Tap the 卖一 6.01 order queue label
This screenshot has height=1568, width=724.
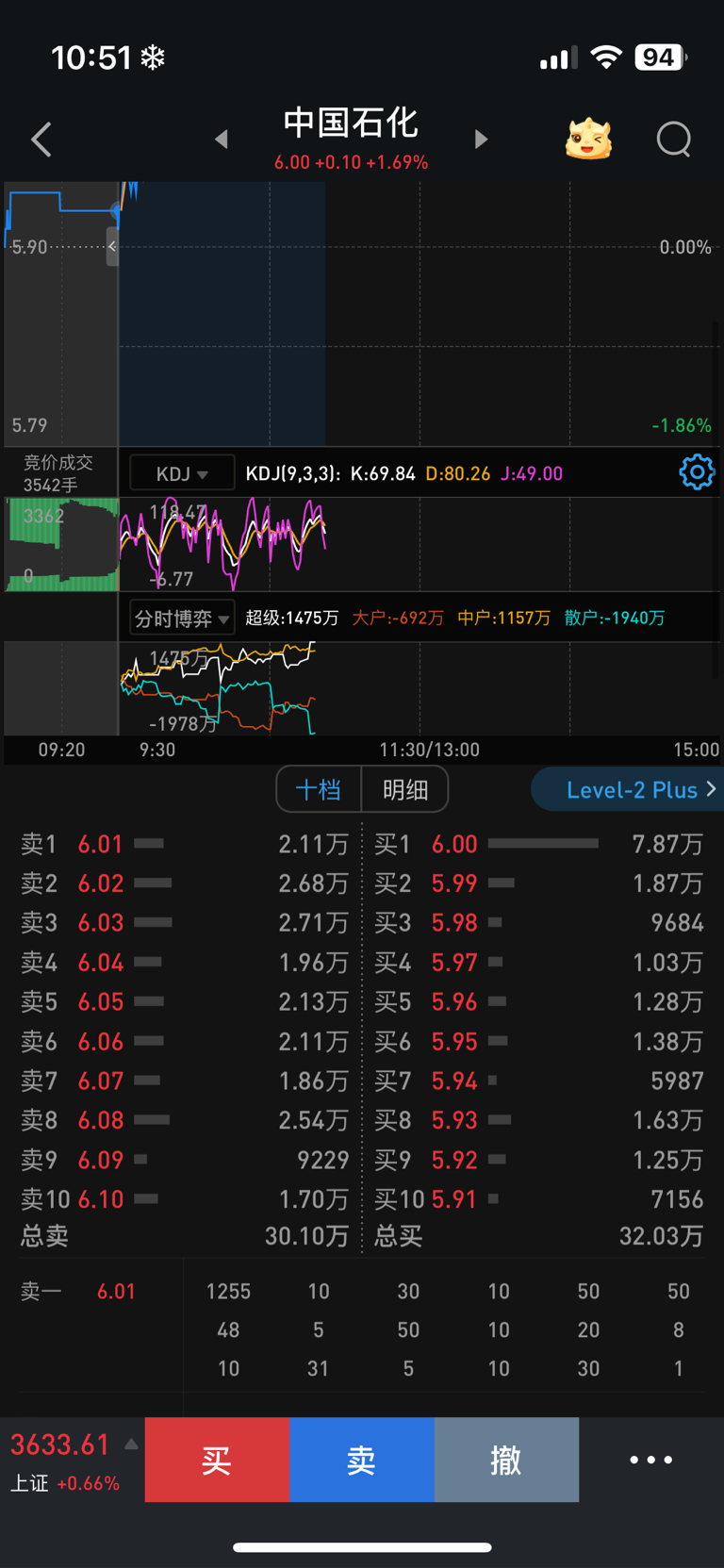coord(78,1291)
